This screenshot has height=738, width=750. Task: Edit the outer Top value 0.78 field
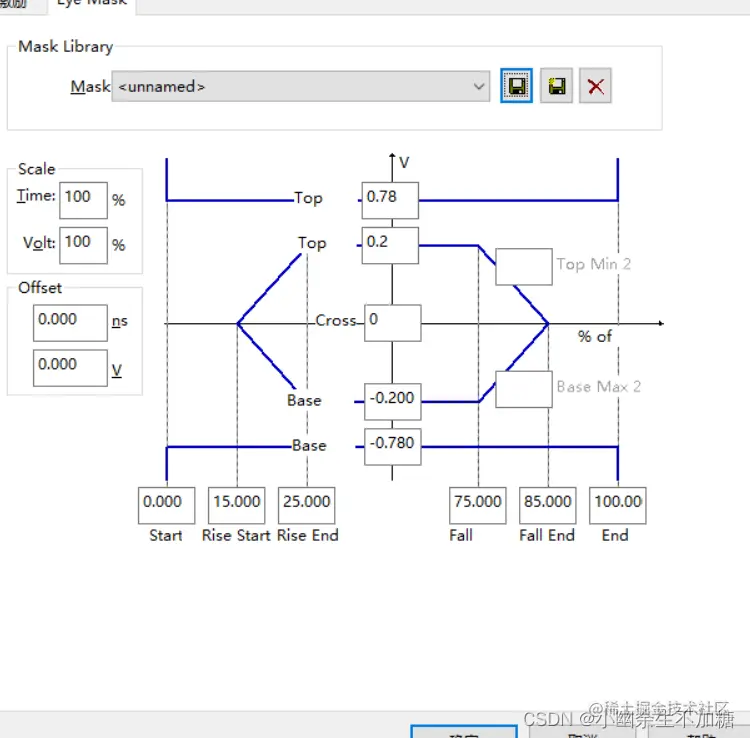(x=390, y=200)
